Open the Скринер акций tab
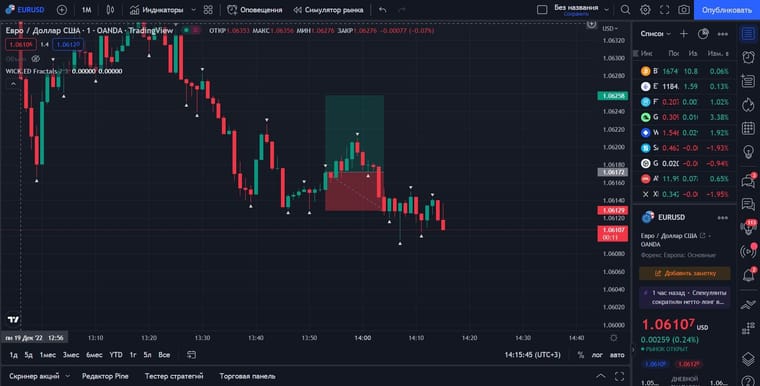This screenshot has width=760, height=386. point(34,376)
